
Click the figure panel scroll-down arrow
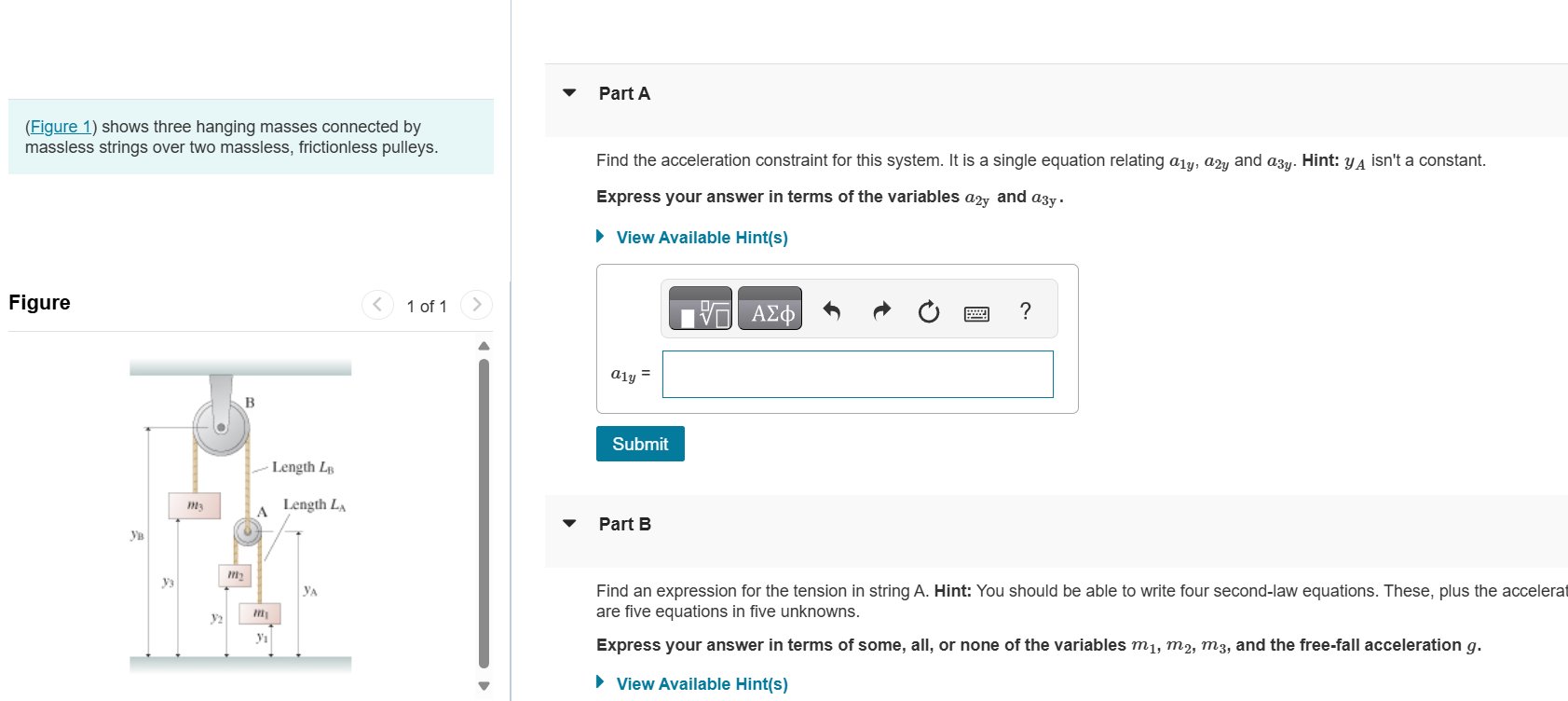484,685
